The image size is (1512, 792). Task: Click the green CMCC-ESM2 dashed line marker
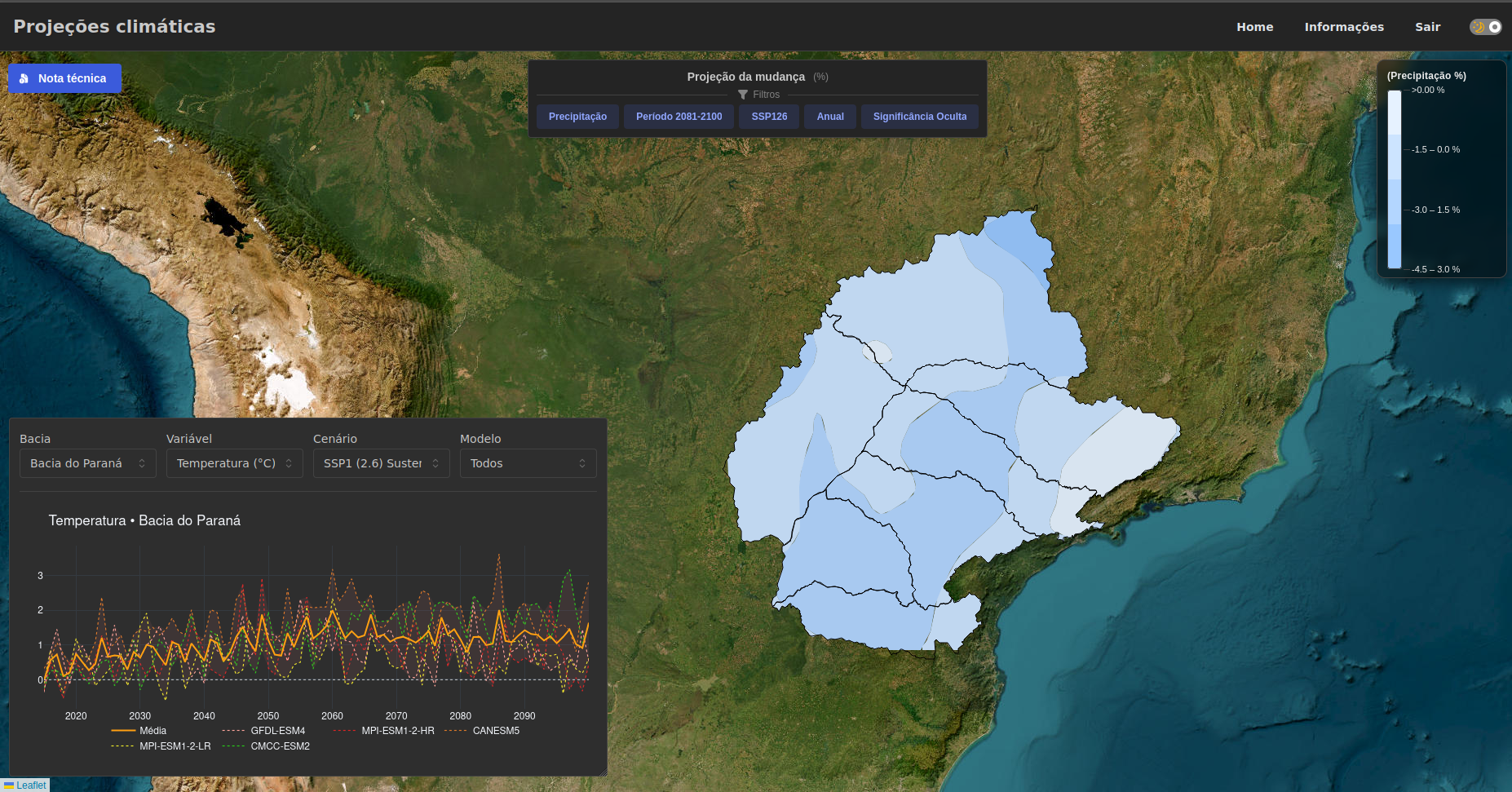[233, 746]
